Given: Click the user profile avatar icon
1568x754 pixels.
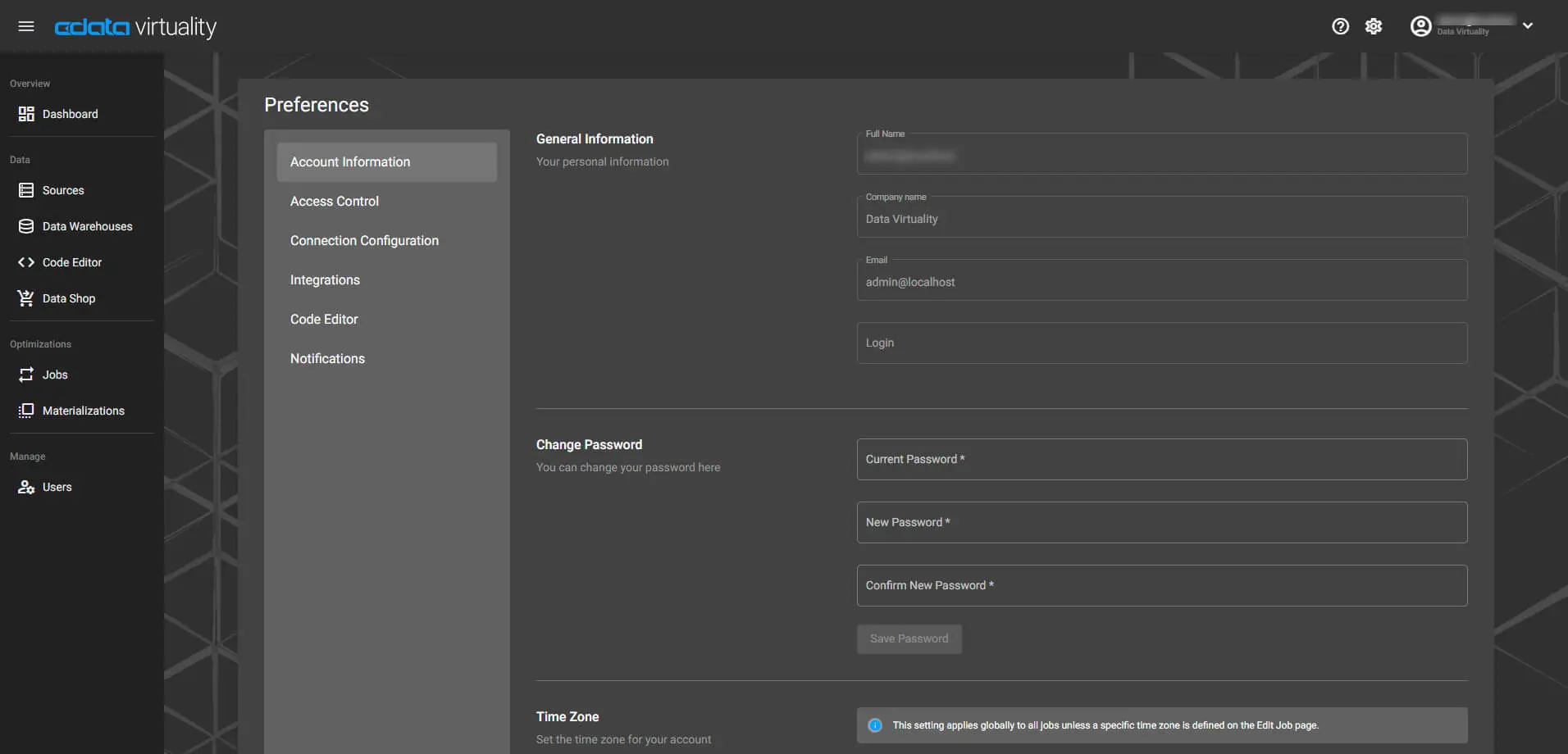Looking at the screenshot, I should pos(1420,26).
